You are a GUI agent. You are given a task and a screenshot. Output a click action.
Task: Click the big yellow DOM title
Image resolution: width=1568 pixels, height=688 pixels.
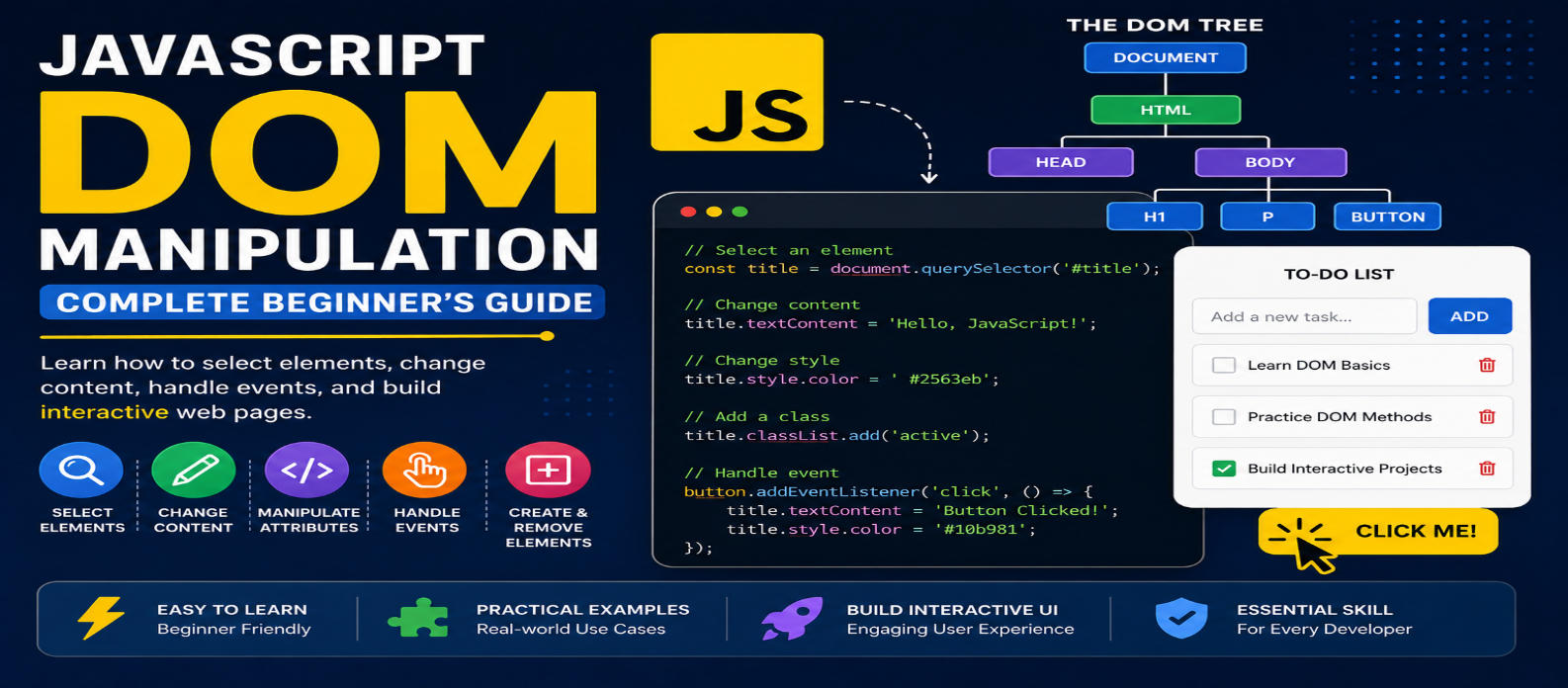319,152
